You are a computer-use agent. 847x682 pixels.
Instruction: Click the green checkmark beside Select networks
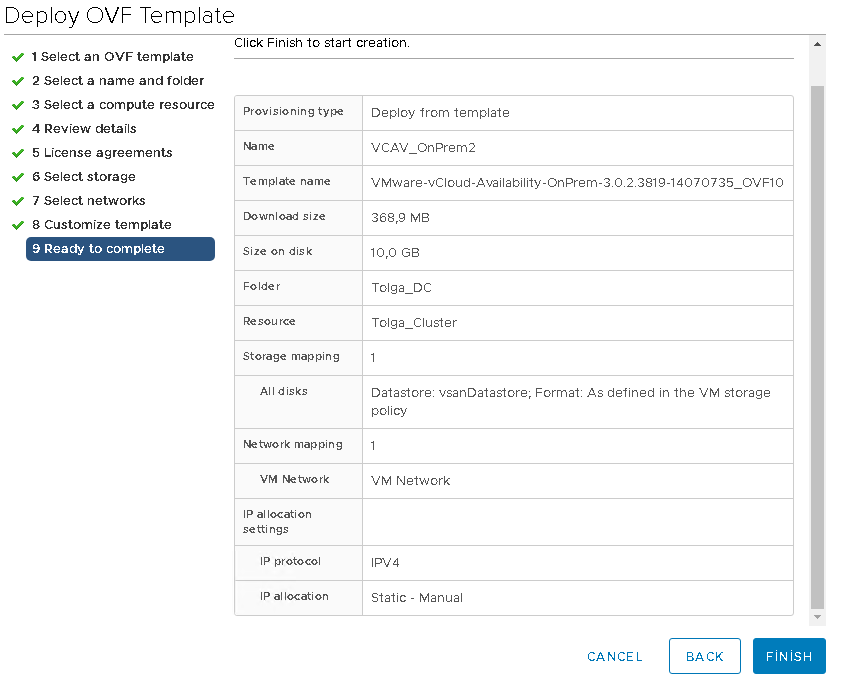coord(18,201)
